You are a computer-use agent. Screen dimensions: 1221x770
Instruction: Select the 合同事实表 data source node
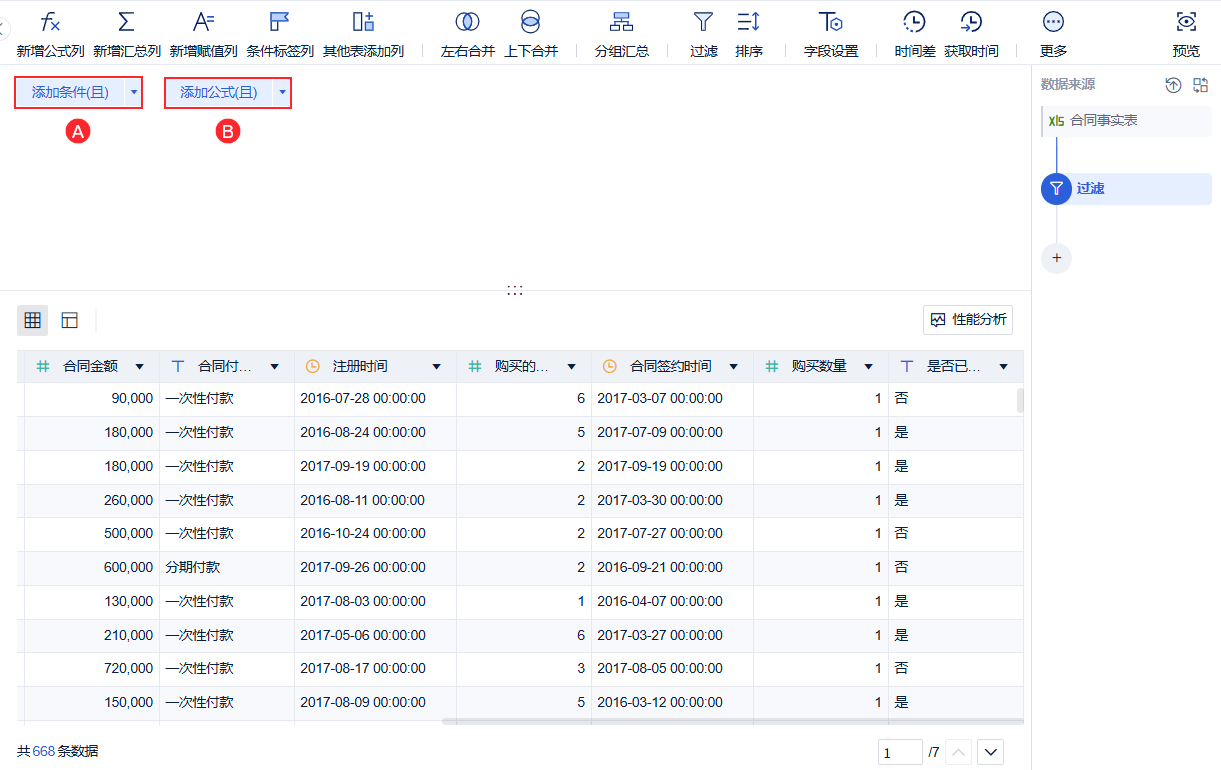coord(1126,120)
